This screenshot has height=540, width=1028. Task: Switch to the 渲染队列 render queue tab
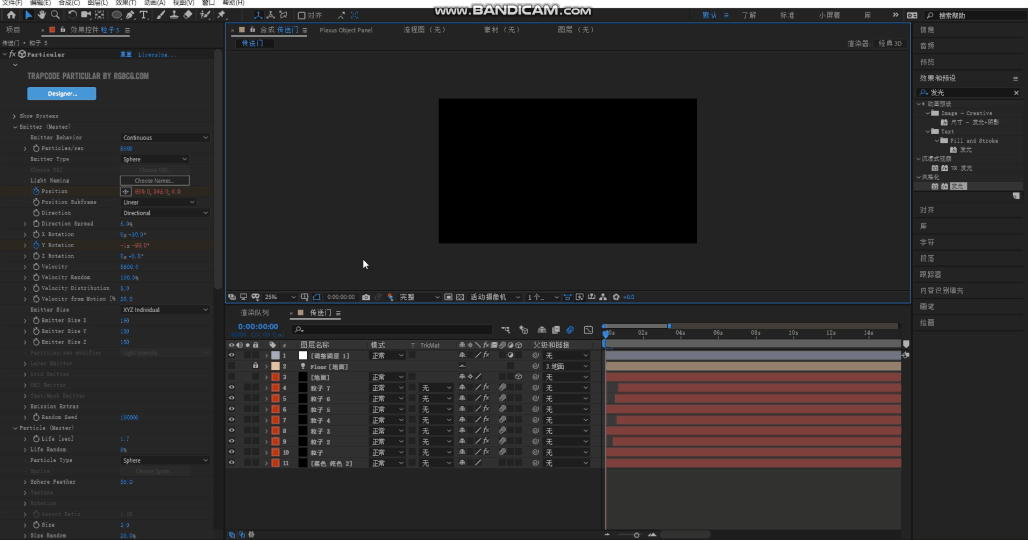click(254, 313)
